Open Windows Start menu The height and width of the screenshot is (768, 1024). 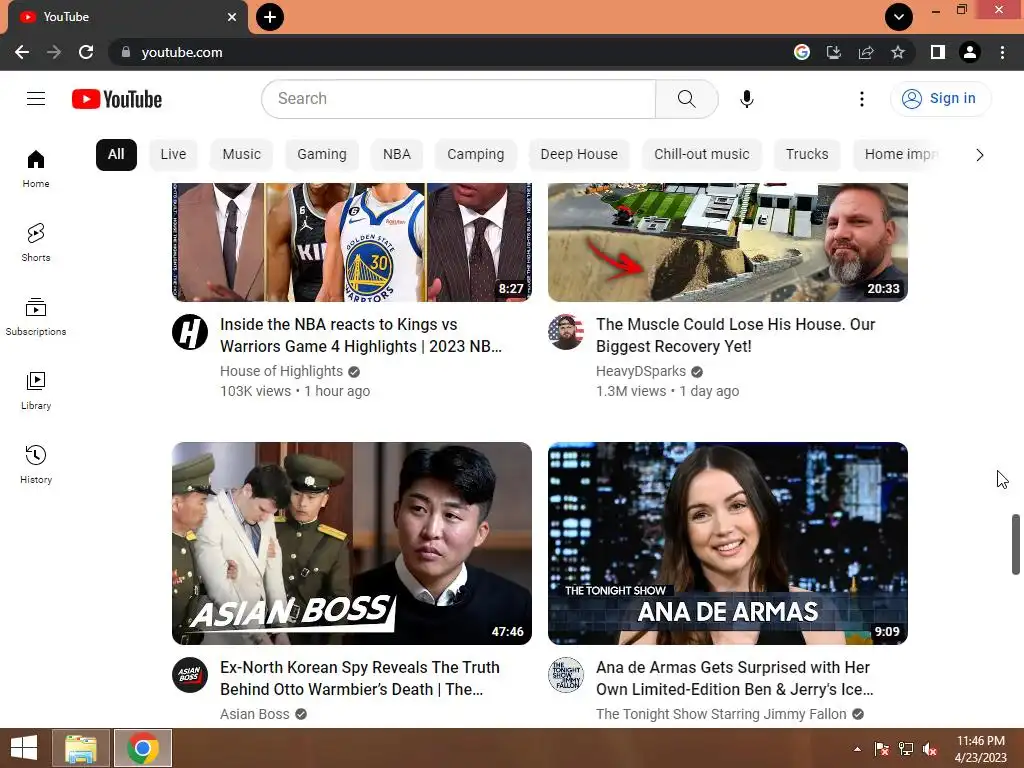pos(24,748)
